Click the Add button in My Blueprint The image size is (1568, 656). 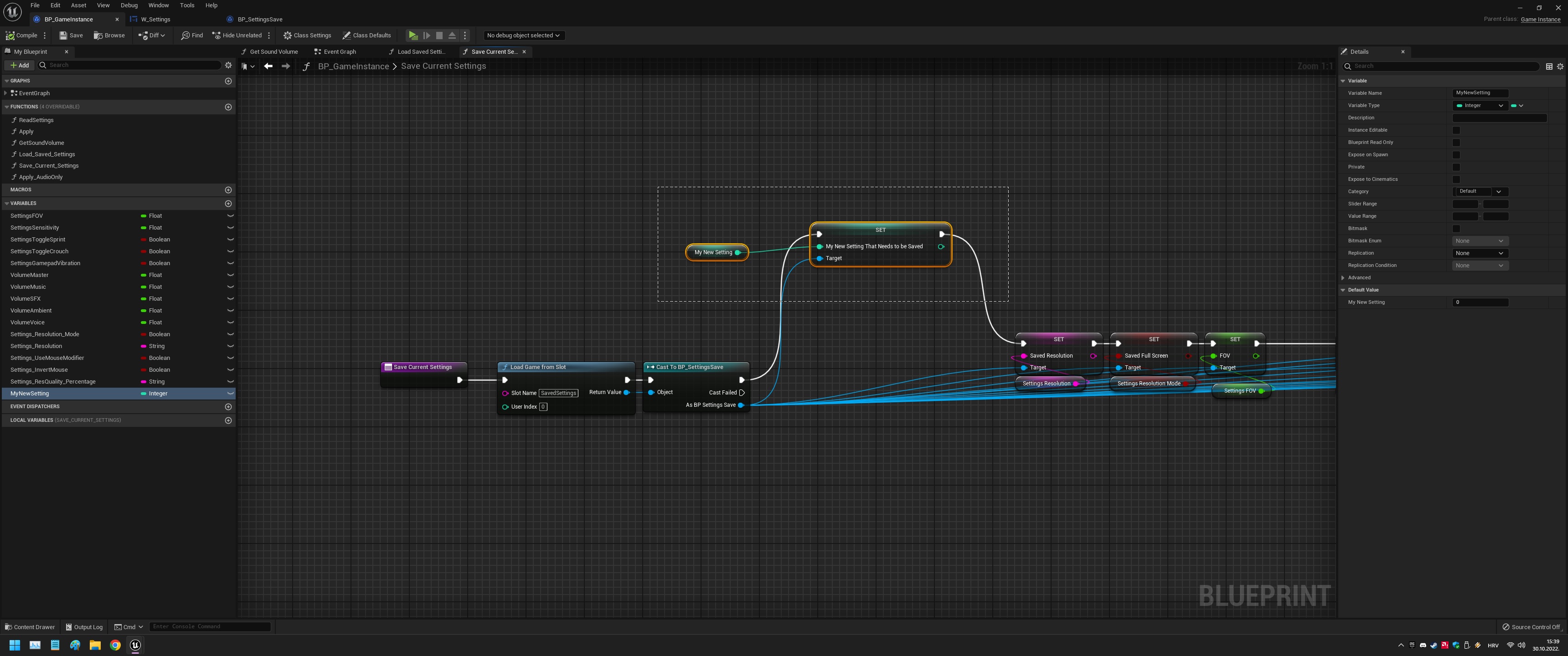(x=19, y=65)
